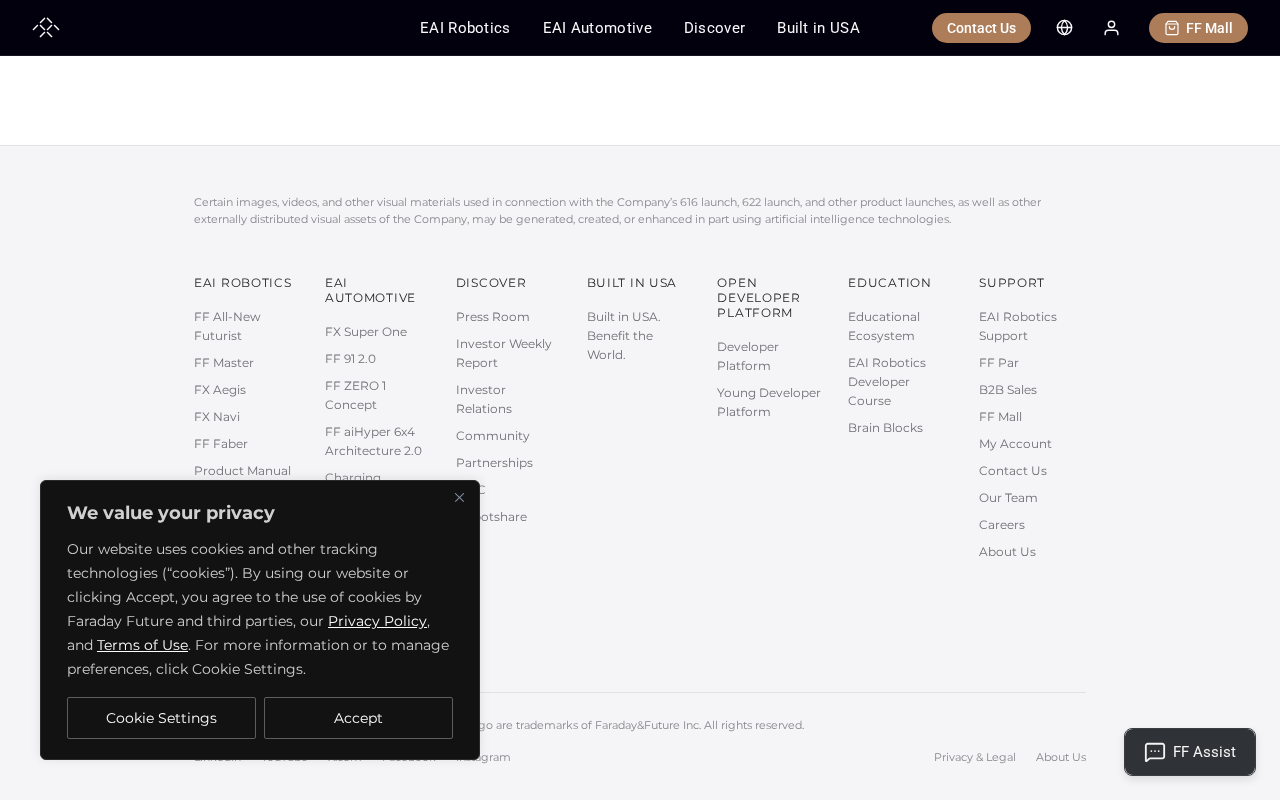Viewport: 1280px width, 800px height.
Task: Open Cookie Settings in the privacy banner
Action: point(161,718)
